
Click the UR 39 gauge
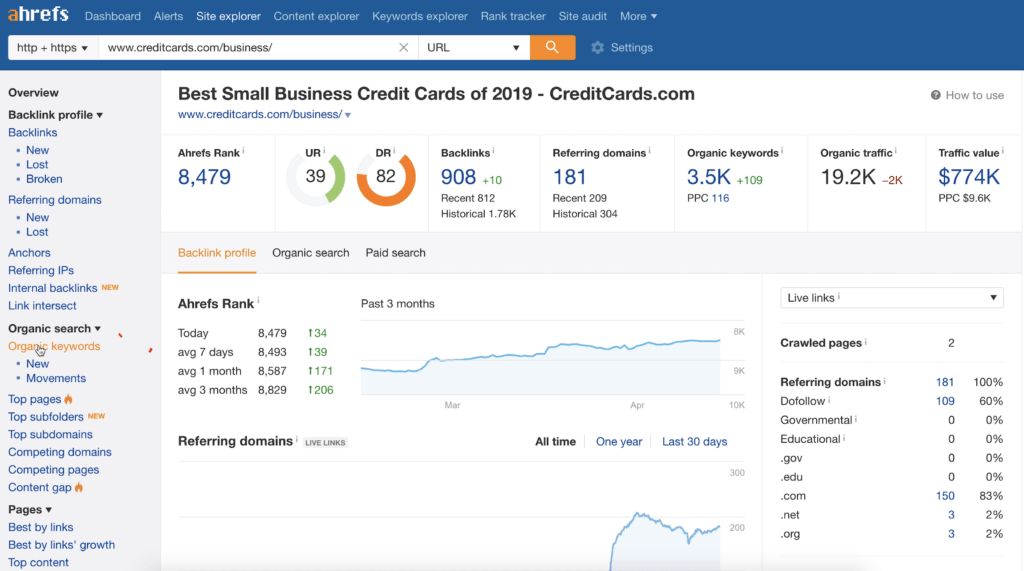click(315, 176)
